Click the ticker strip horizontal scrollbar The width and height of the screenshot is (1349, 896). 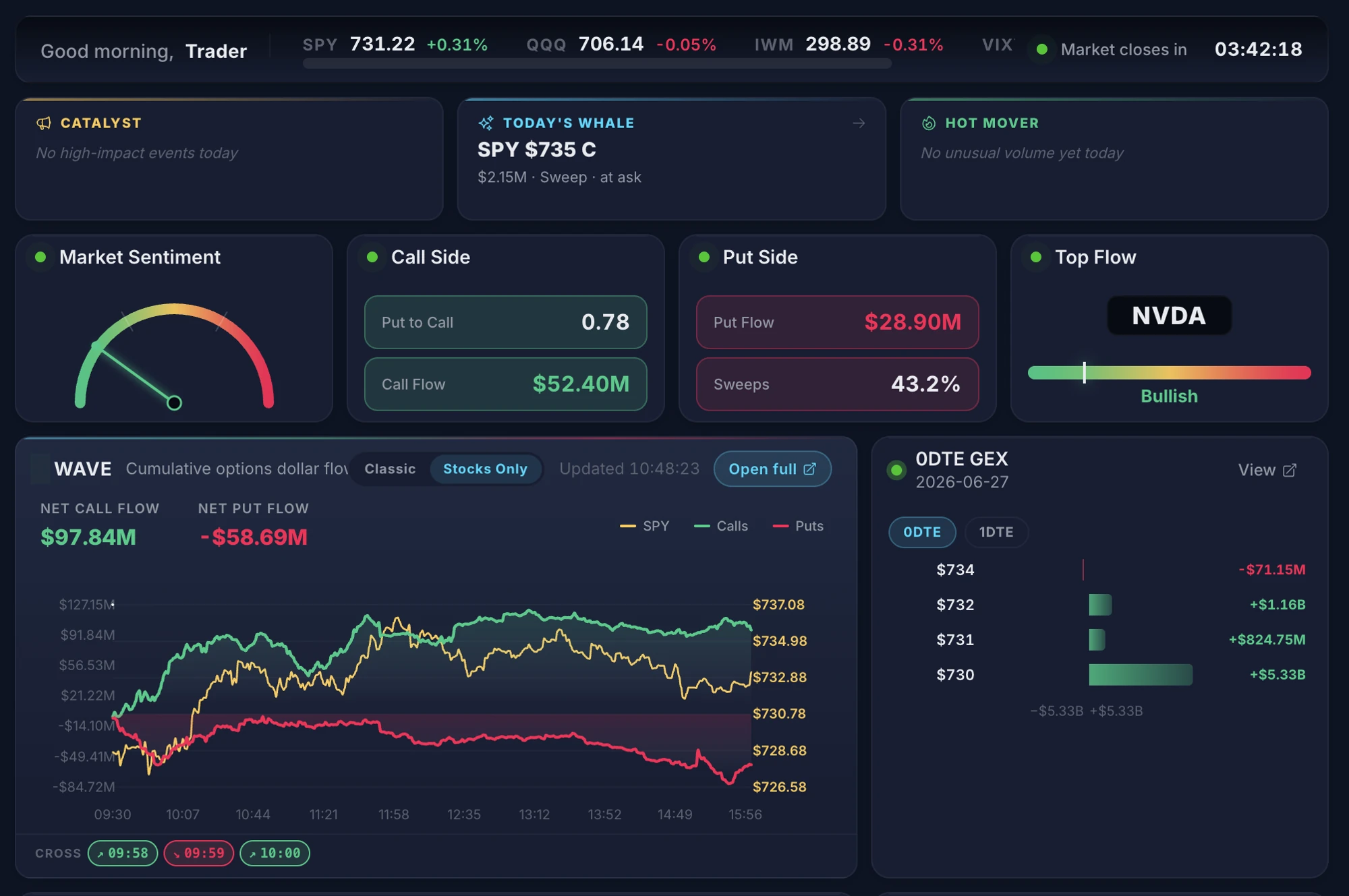point(597,63)
